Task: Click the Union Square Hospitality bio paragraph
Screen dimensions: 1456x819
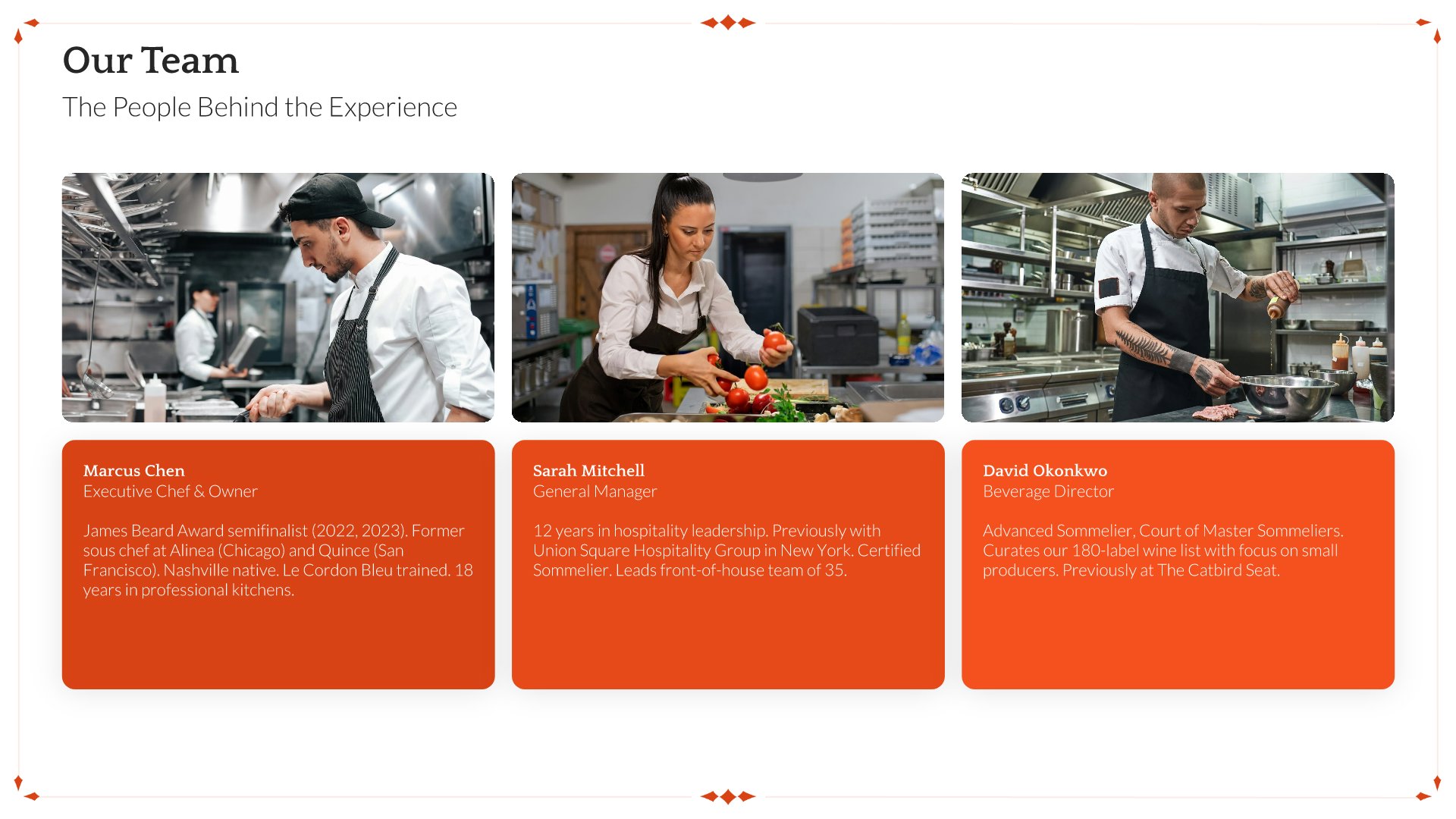Action: 727,551
